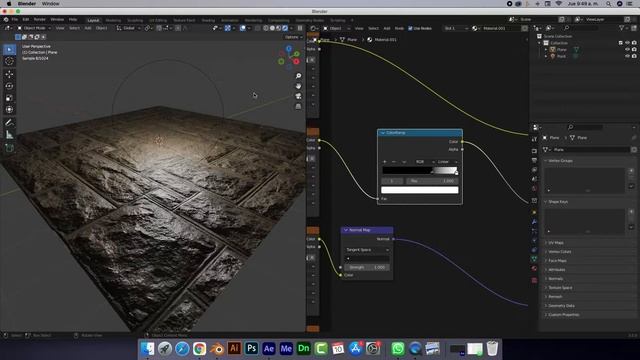Image resolution: width=640 pixels, height=360 pixels.
Task: Click the ColorRamp gradient bar
Action: click(420, 170)
